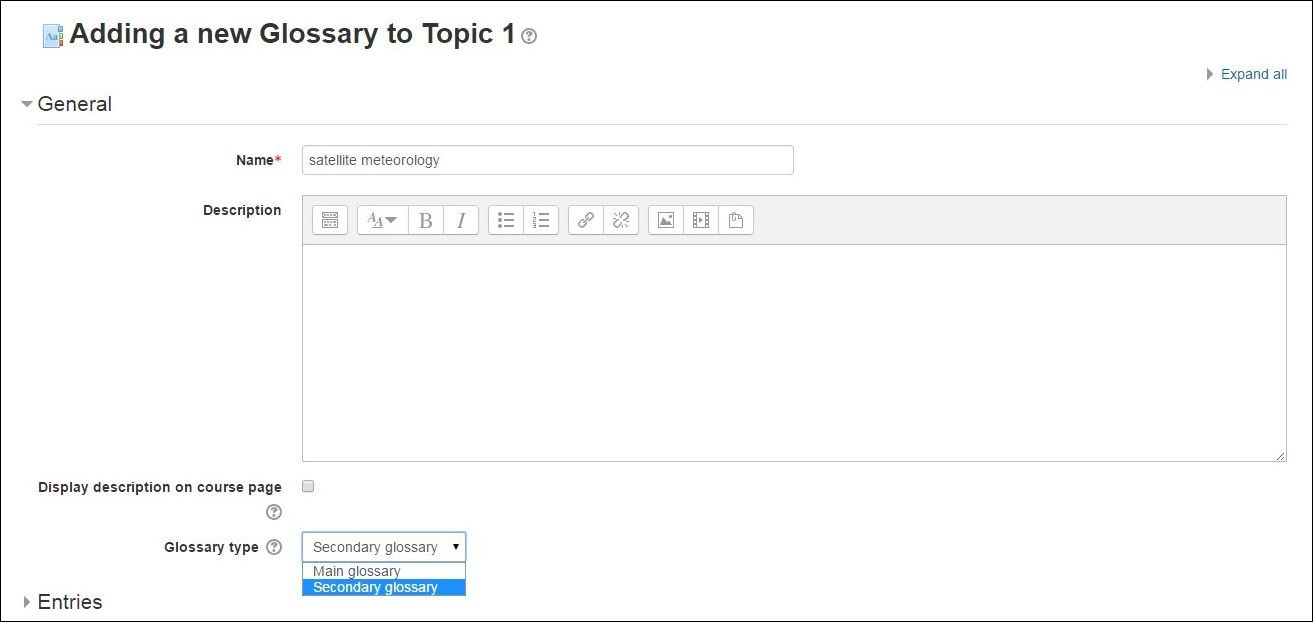Insert an ordered numbered list
This screenshot has width=1313, height=622.
(541, 220)
